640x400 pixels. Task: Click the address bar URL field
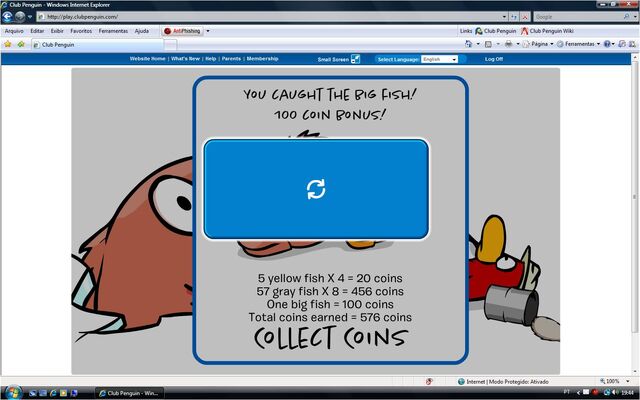269,17
